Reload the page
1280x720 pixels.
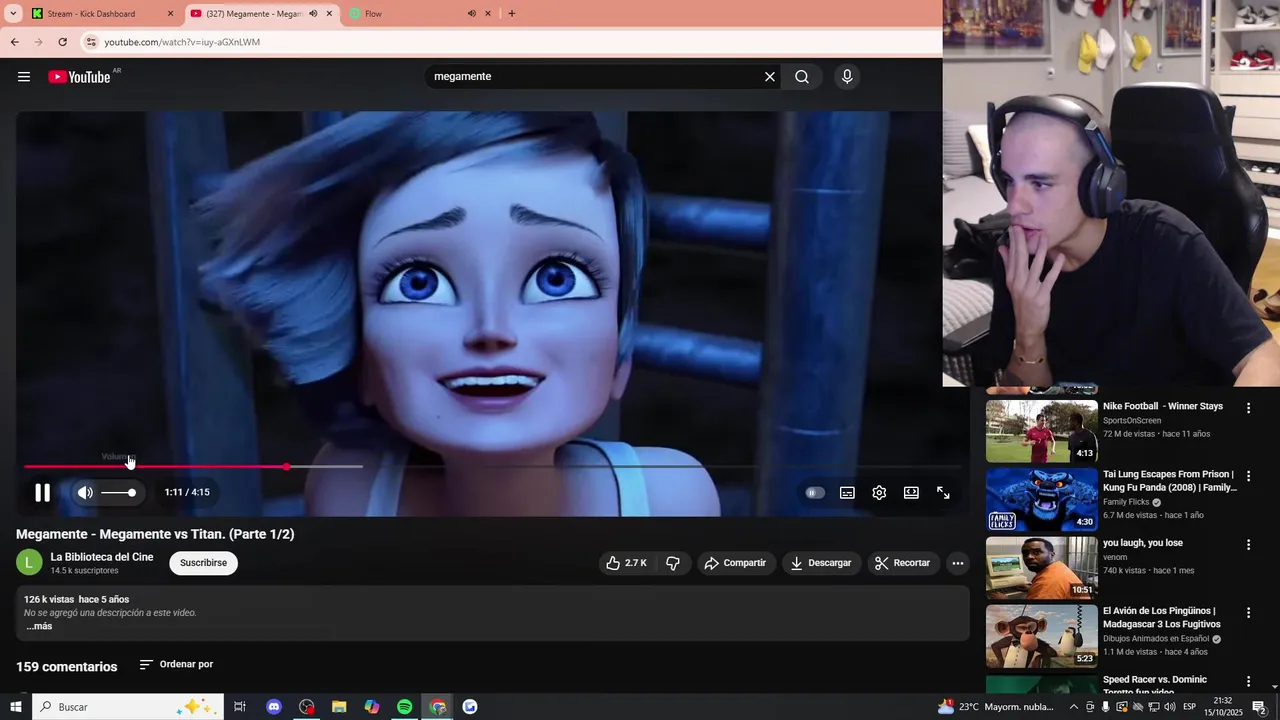[x=62, y=42]
